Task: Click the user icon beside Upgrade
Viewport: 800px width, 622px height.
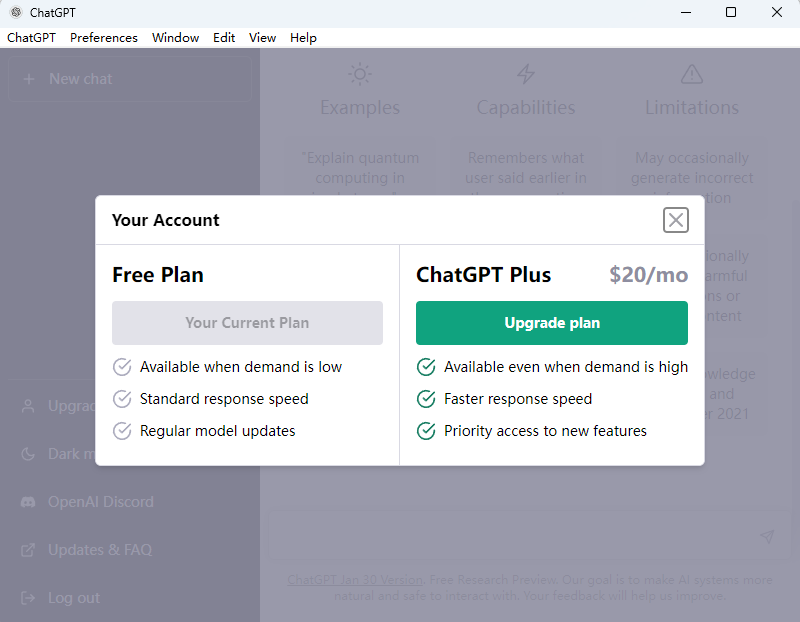Action: [x=28, y=406]
